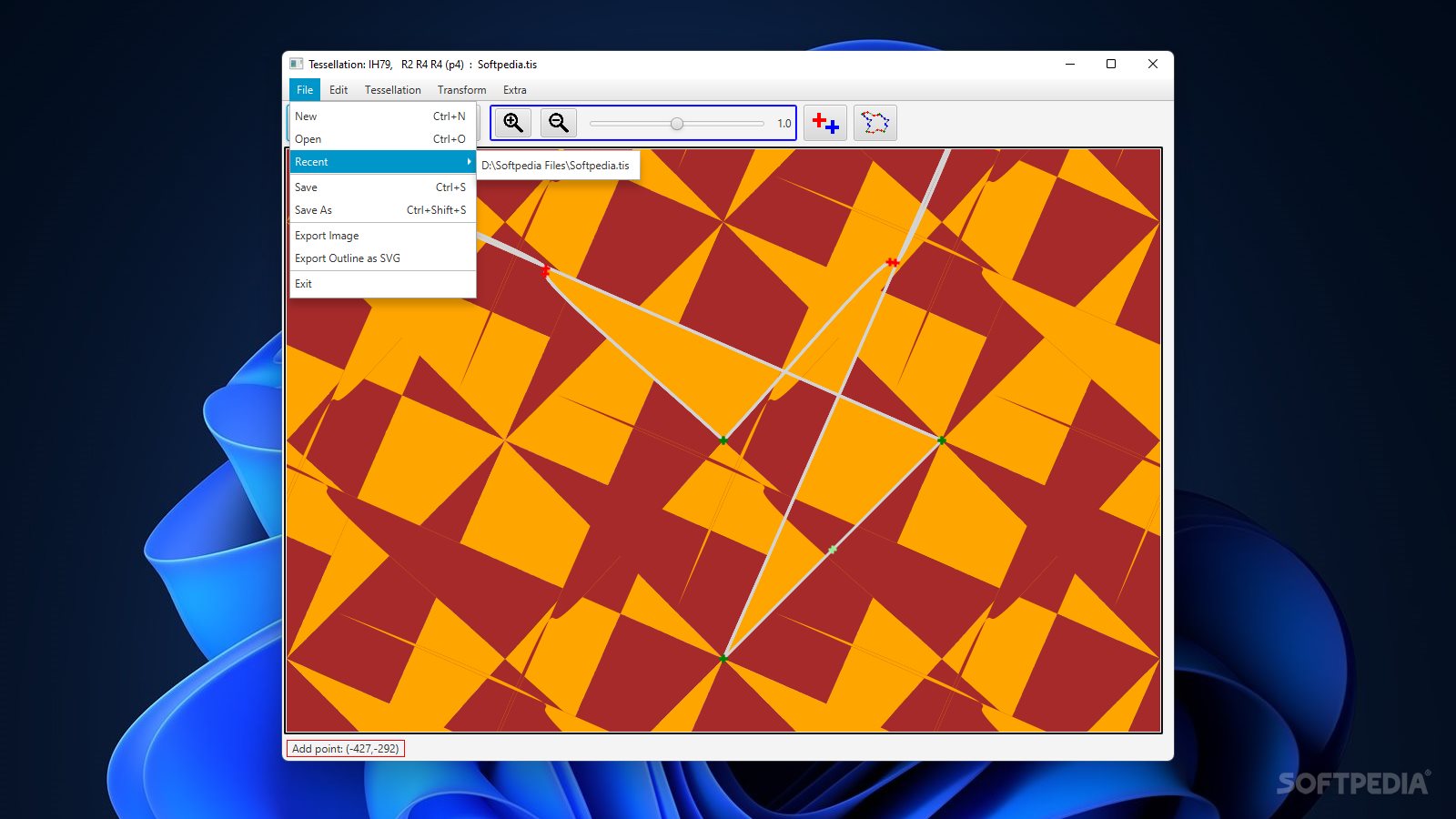Screen dimensions: 1456x819
Task: Open the Transform menu
Action: click(462, 90)
